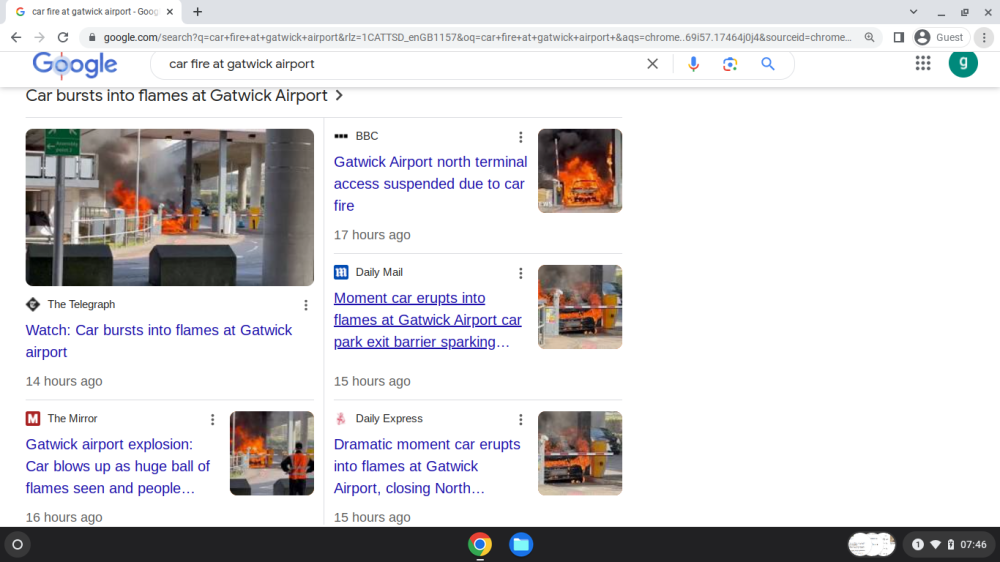Open more options for Daily Mail result
This screenshot has height=562, width=1000.
[520, 273]
